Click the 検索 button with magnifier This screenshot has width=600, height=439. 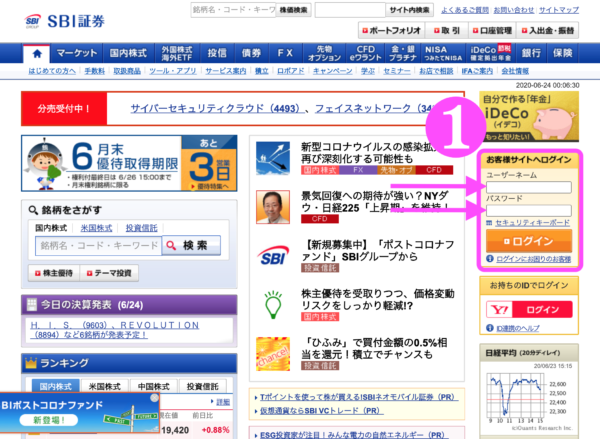point(191,245)
